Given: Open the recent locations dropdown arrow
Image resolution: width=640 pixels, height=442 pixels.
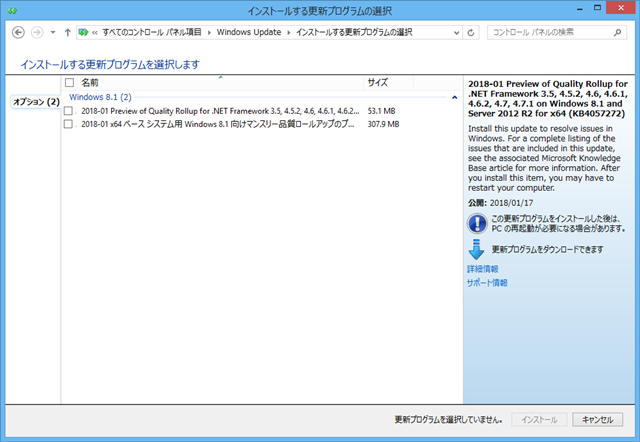Looking at the screenshot, I should [53, 32].
